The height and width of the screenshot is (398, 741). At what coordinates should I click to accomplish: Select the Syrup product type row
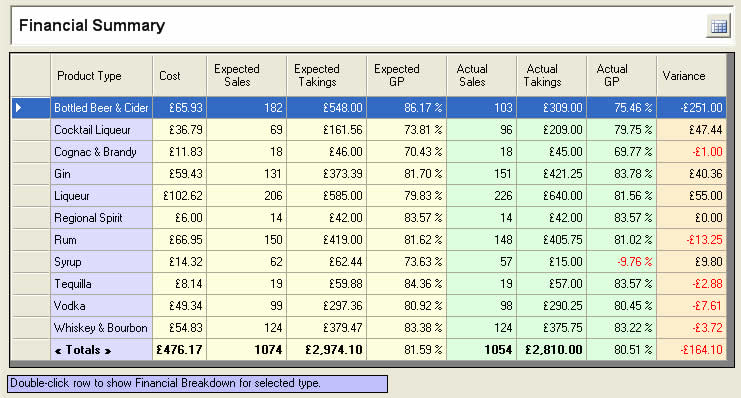tap(102, 262)
